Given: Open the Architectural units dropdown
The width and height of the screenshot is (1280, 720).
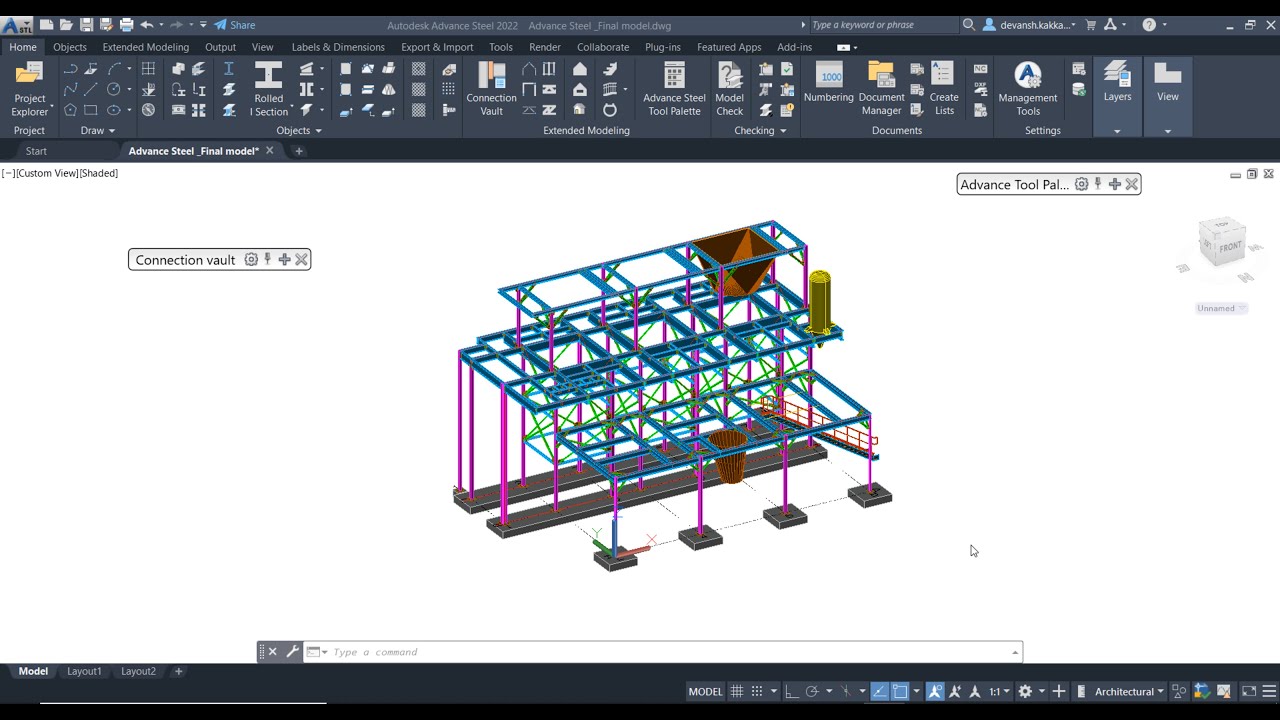Looking at the screenshot, I should 1129,691.
